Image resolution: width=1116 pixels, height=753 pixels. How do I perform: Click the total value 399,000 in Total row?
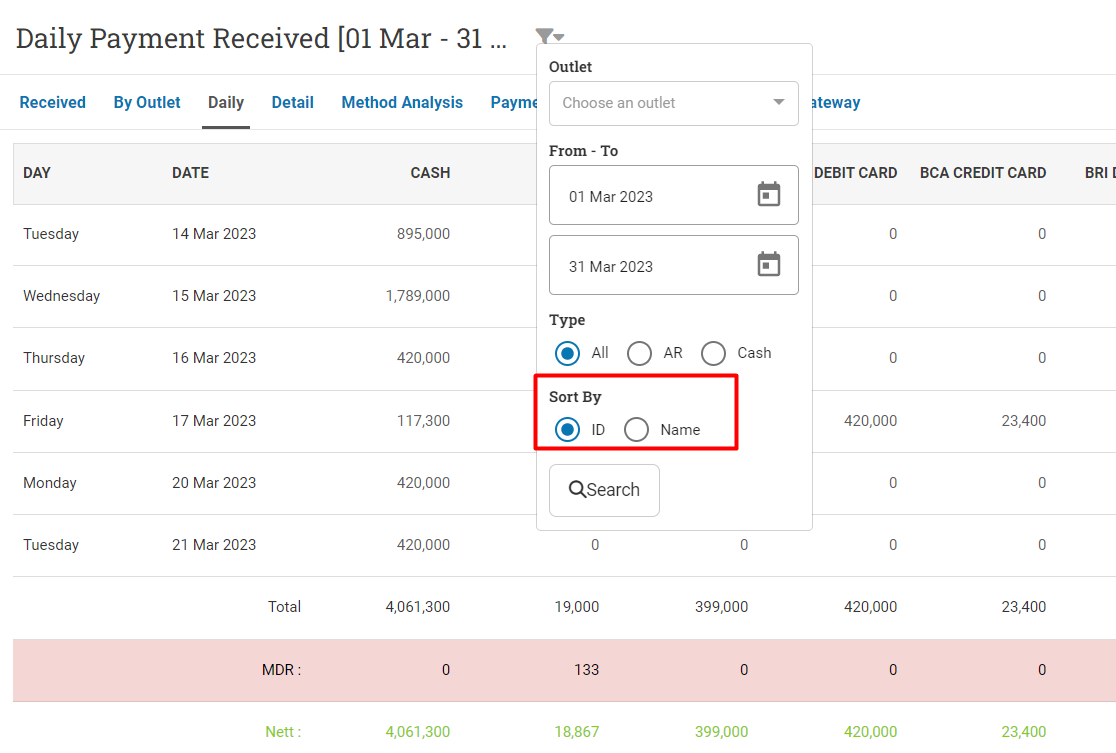[x=722, y=607]
